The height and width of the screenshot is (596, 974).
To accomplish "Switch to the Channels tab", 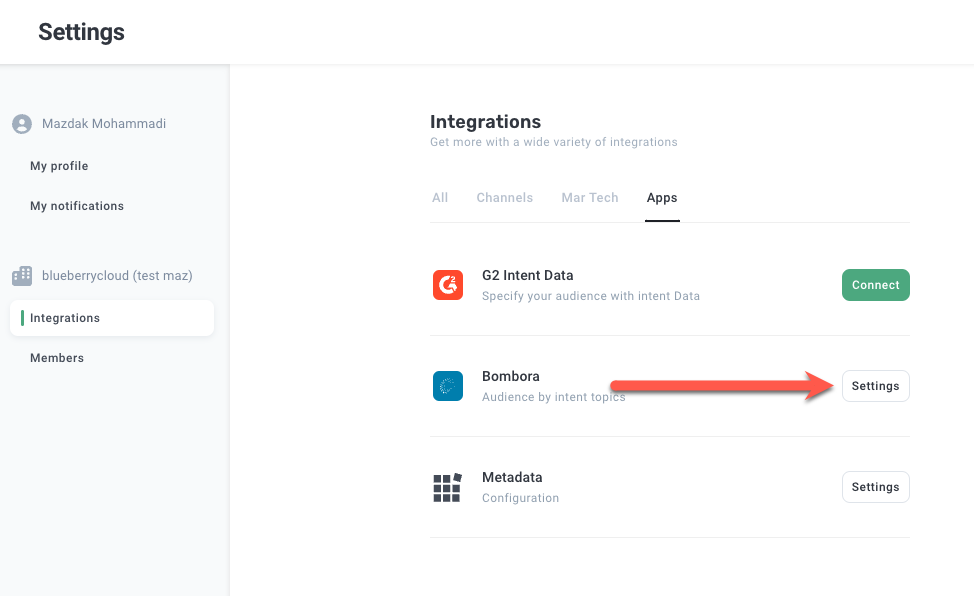I will [505, 198].
